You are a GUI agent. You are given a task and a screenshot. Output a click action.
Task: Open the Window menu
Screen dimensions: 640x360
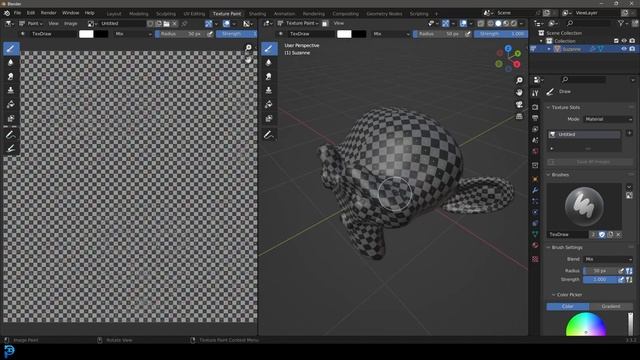[x=71, y=13]
